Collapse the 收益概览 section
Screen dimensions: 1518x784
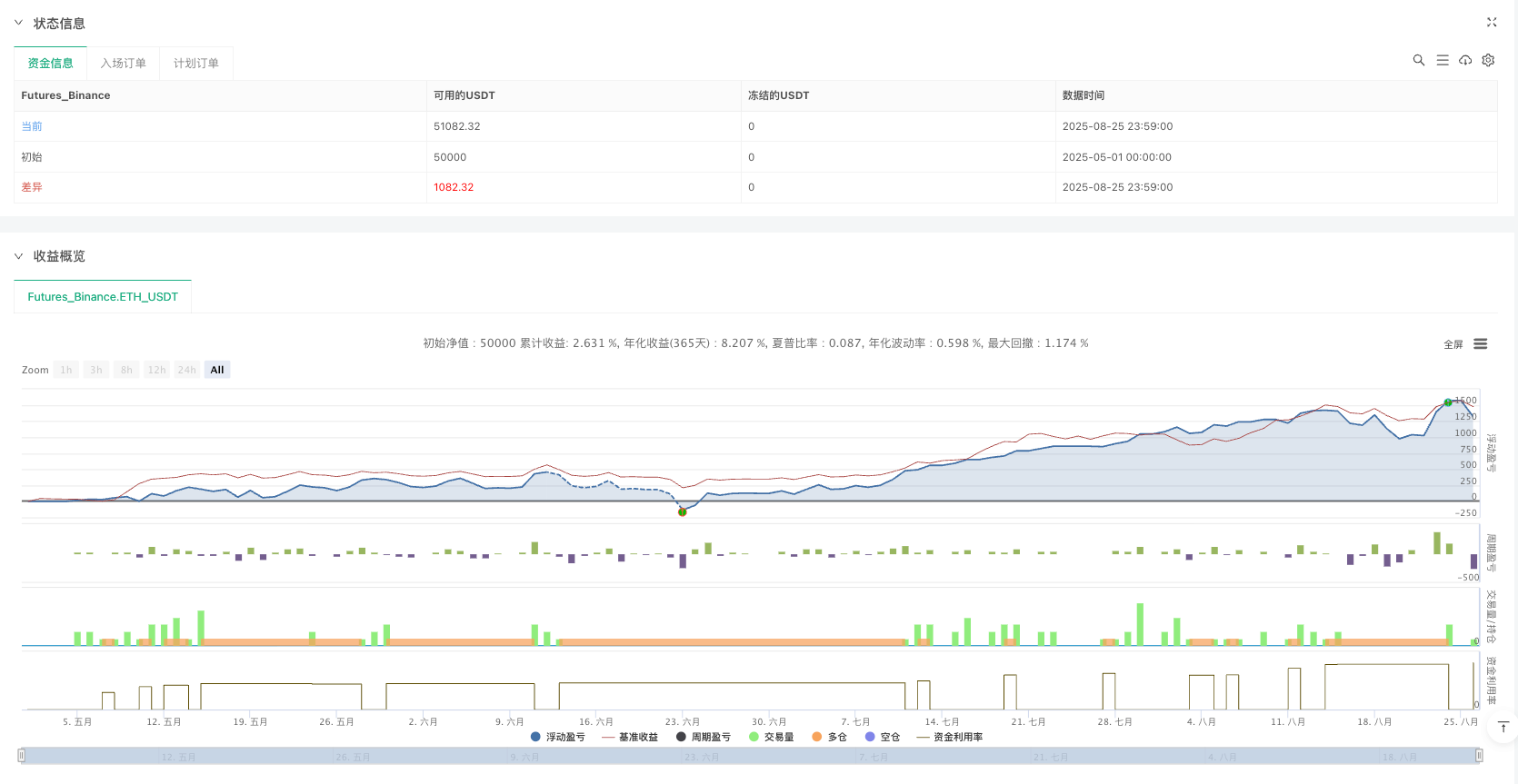pyautogui.click(x=18, y=256)
